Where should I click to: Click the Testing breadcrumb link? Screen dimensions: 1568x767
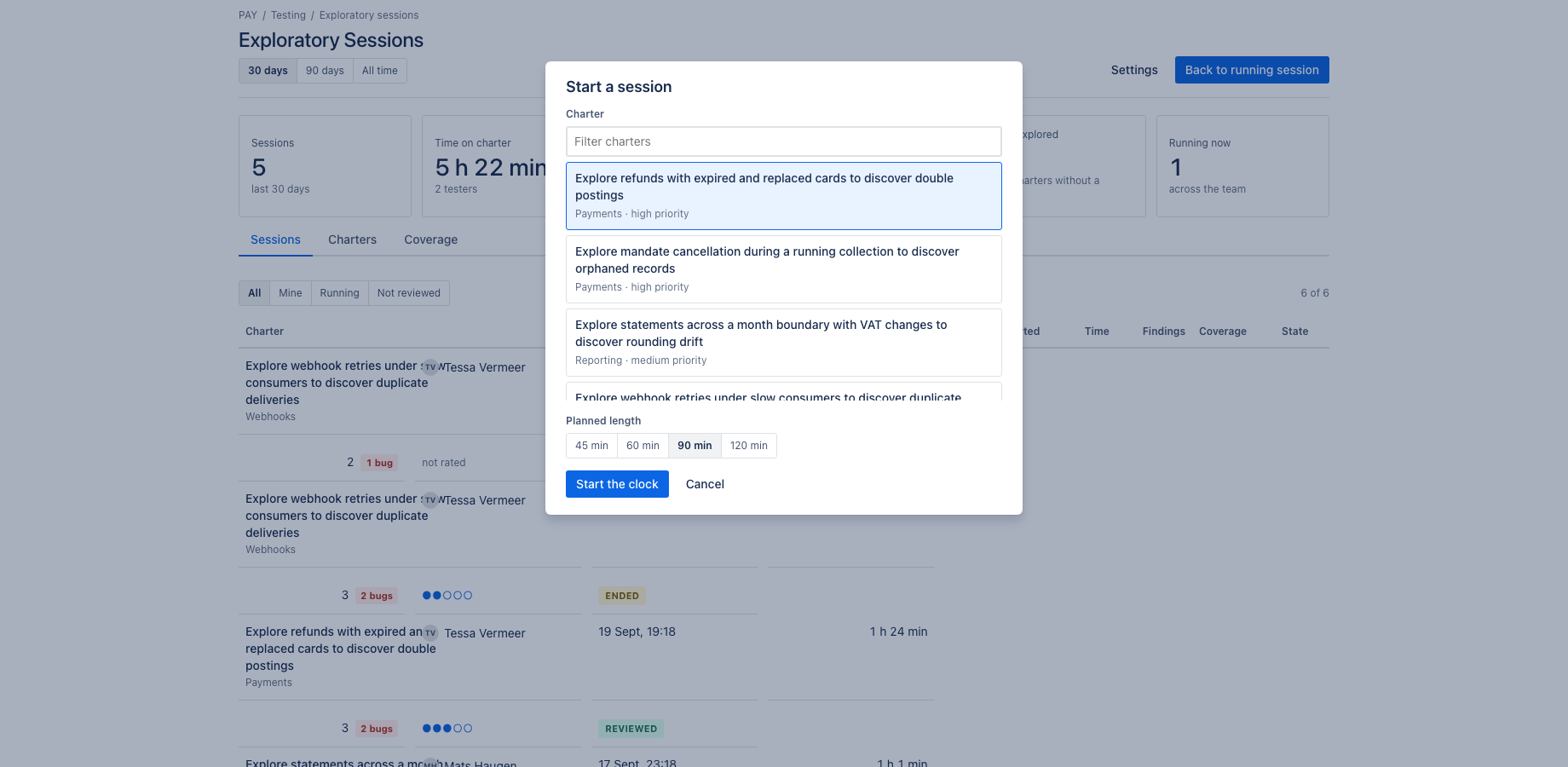(288, 15)
